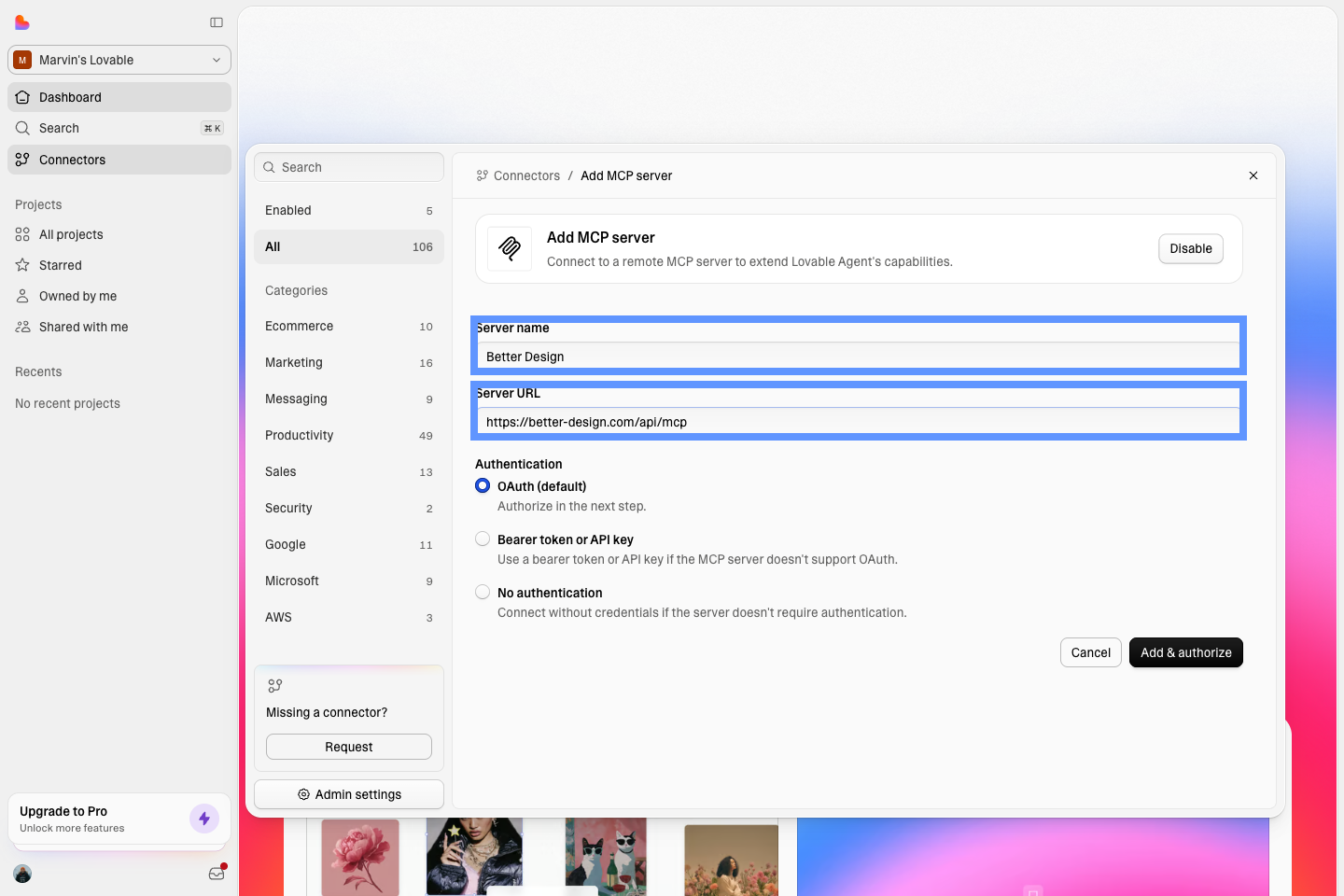Screen dimensions: 1344x896
Task: Click Request missing connector button
Action: point(349,747)
